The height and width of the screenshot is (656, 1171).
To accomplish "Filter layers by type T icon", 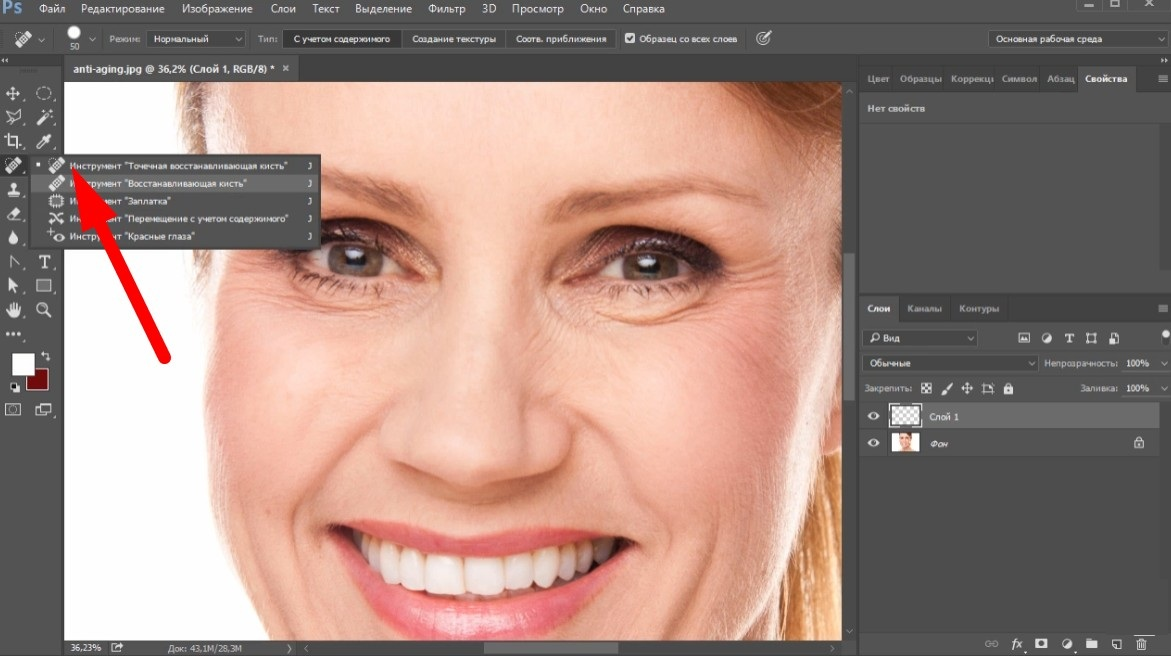I will point(1069,338).
